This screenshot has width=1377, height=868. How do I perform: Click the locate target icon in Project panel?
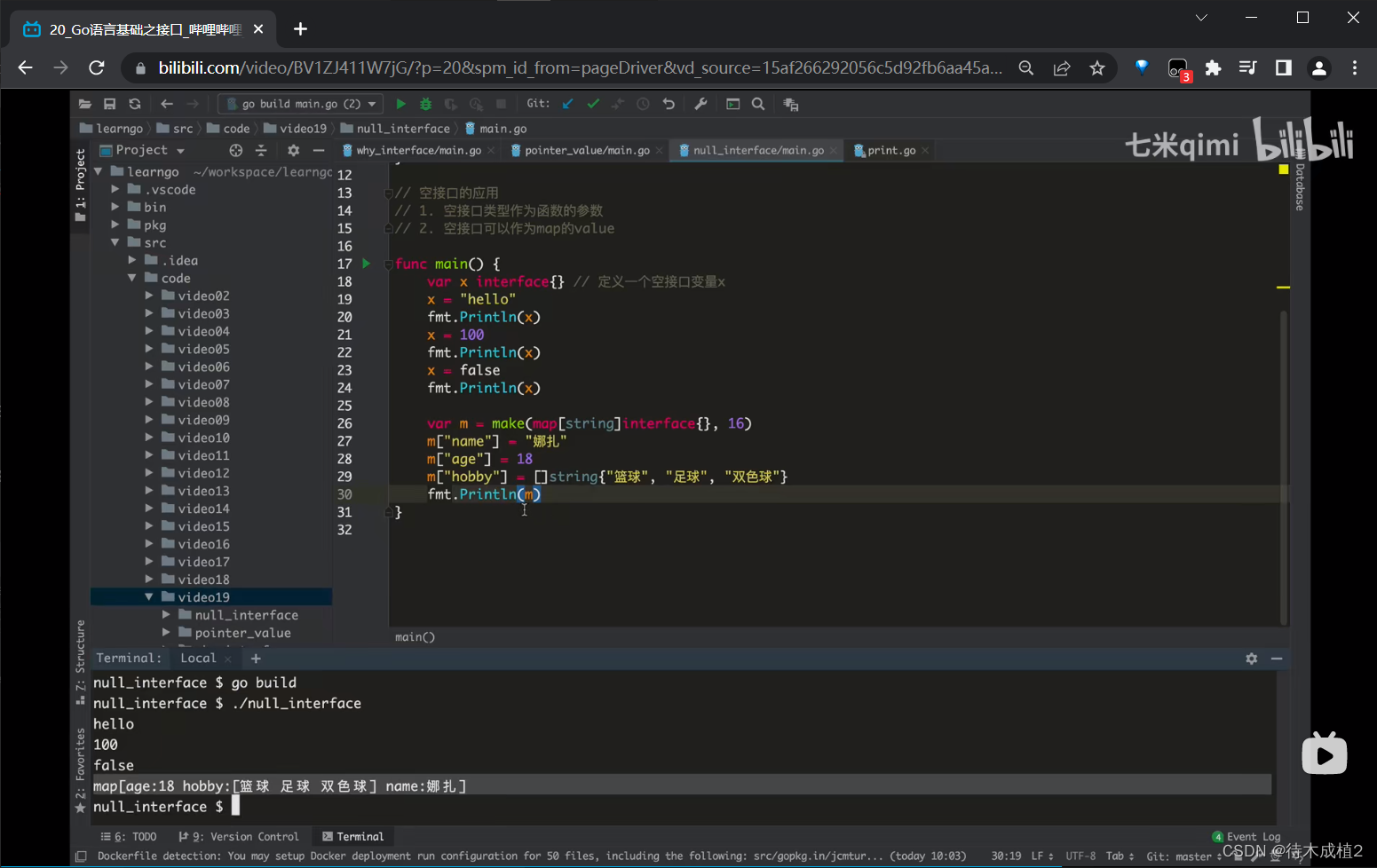(235, 150)
